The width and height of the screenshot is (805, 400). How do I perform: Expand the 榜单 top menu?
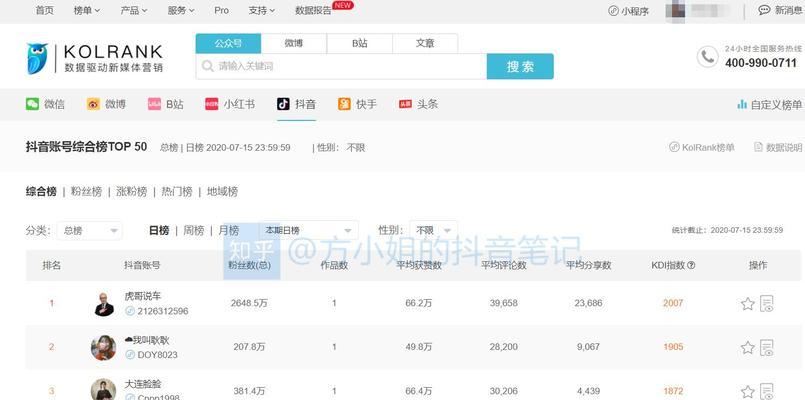pyautogui.click(x=87, y=10)
